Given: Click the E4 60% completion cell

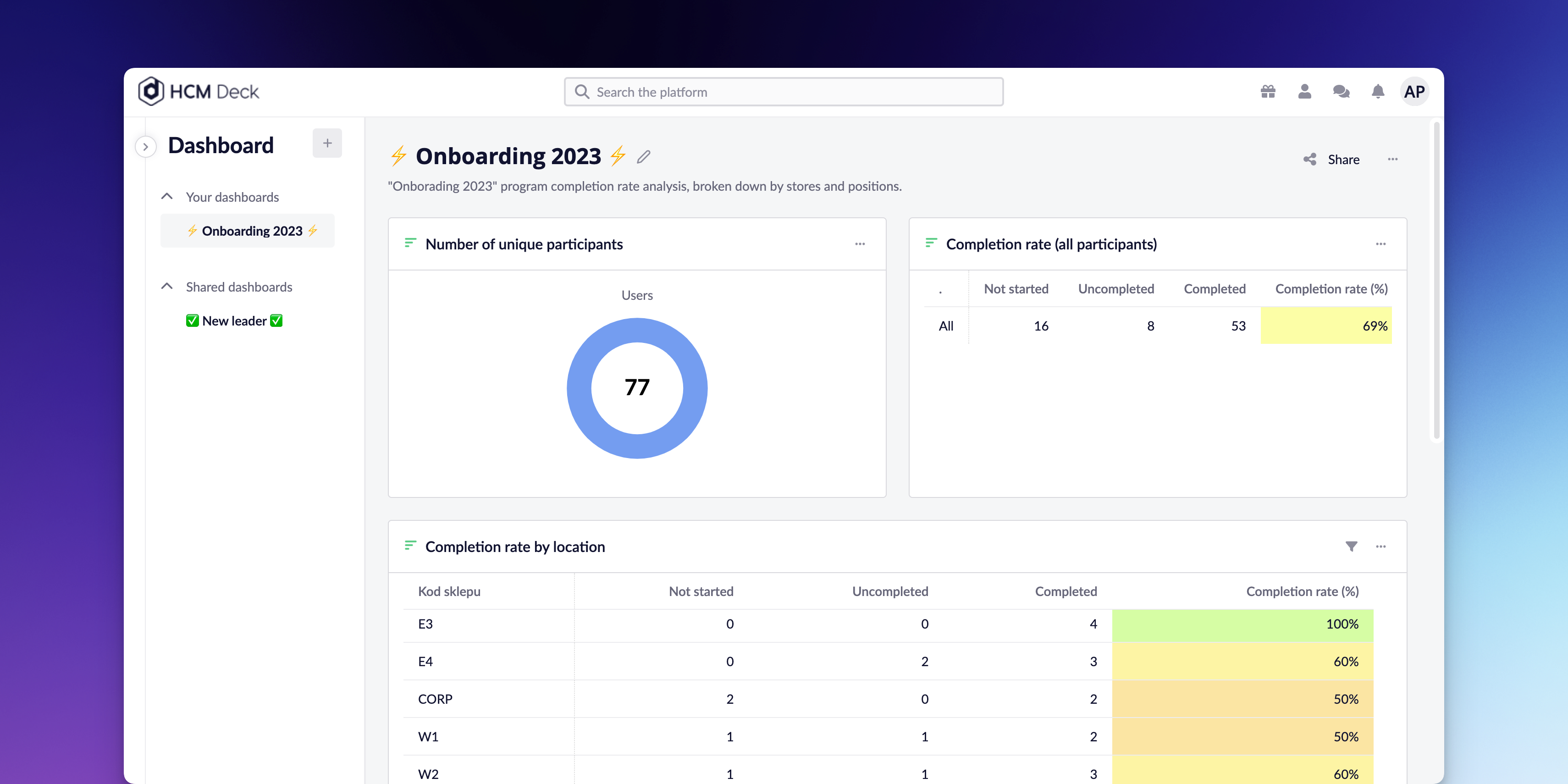Looking at the screenshot, I should click(x=1242, y=662).
